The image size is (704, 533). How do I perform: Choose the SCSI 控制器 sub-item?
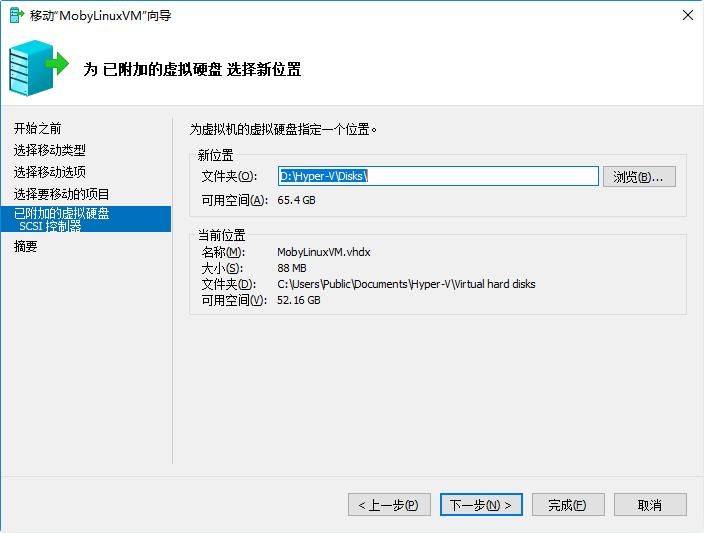[x=50, y=226]
